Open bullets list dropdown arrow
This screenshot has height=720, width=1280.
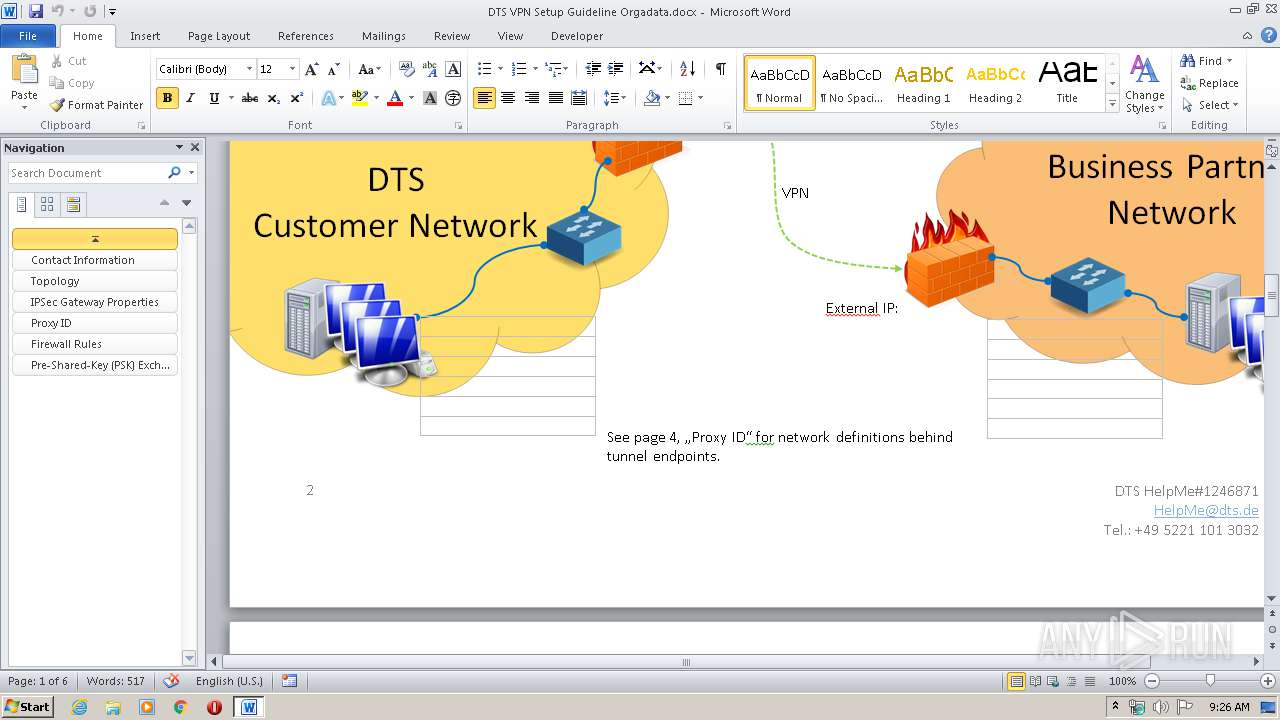[499, 69]
